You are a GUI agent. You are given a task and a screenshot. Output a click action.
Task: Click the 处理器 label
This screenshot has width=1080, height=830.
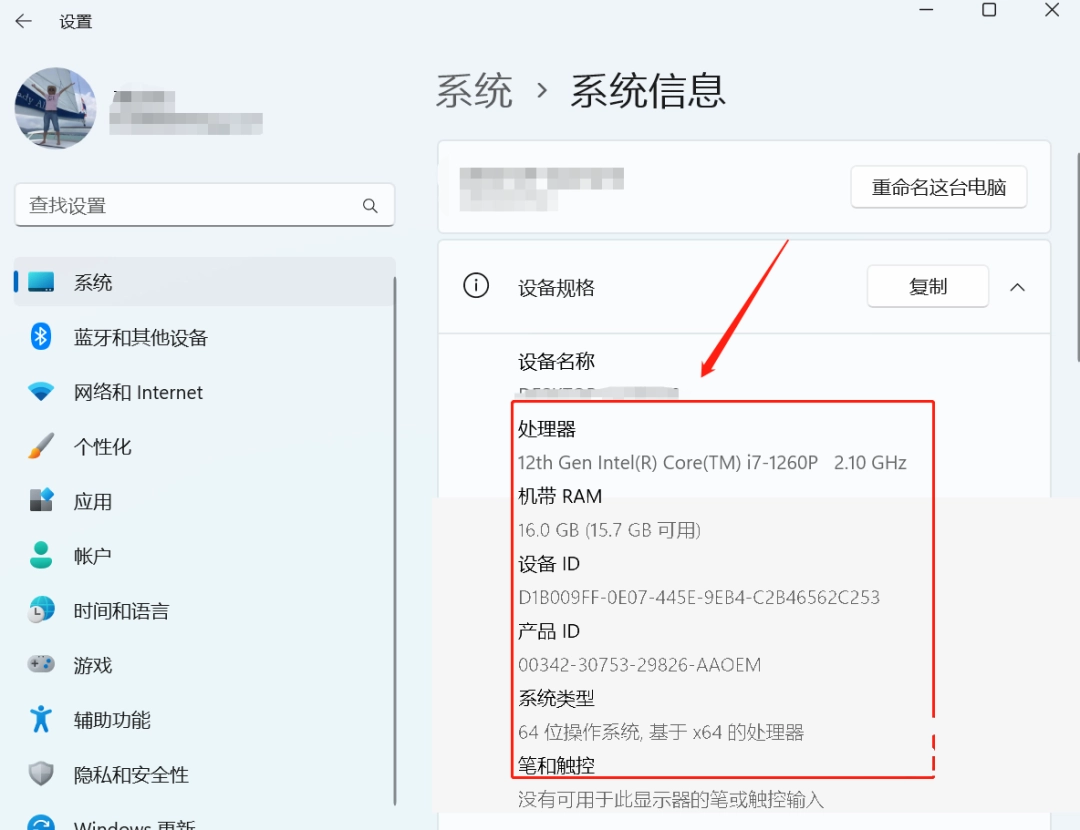pyautogui.click(x=546, y=429)
